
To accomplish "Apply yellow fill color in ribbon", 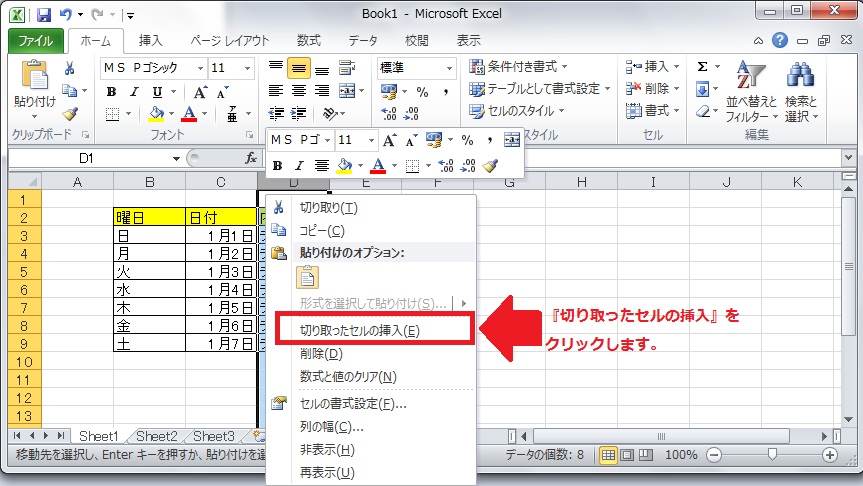I will [x=157, y=114].
